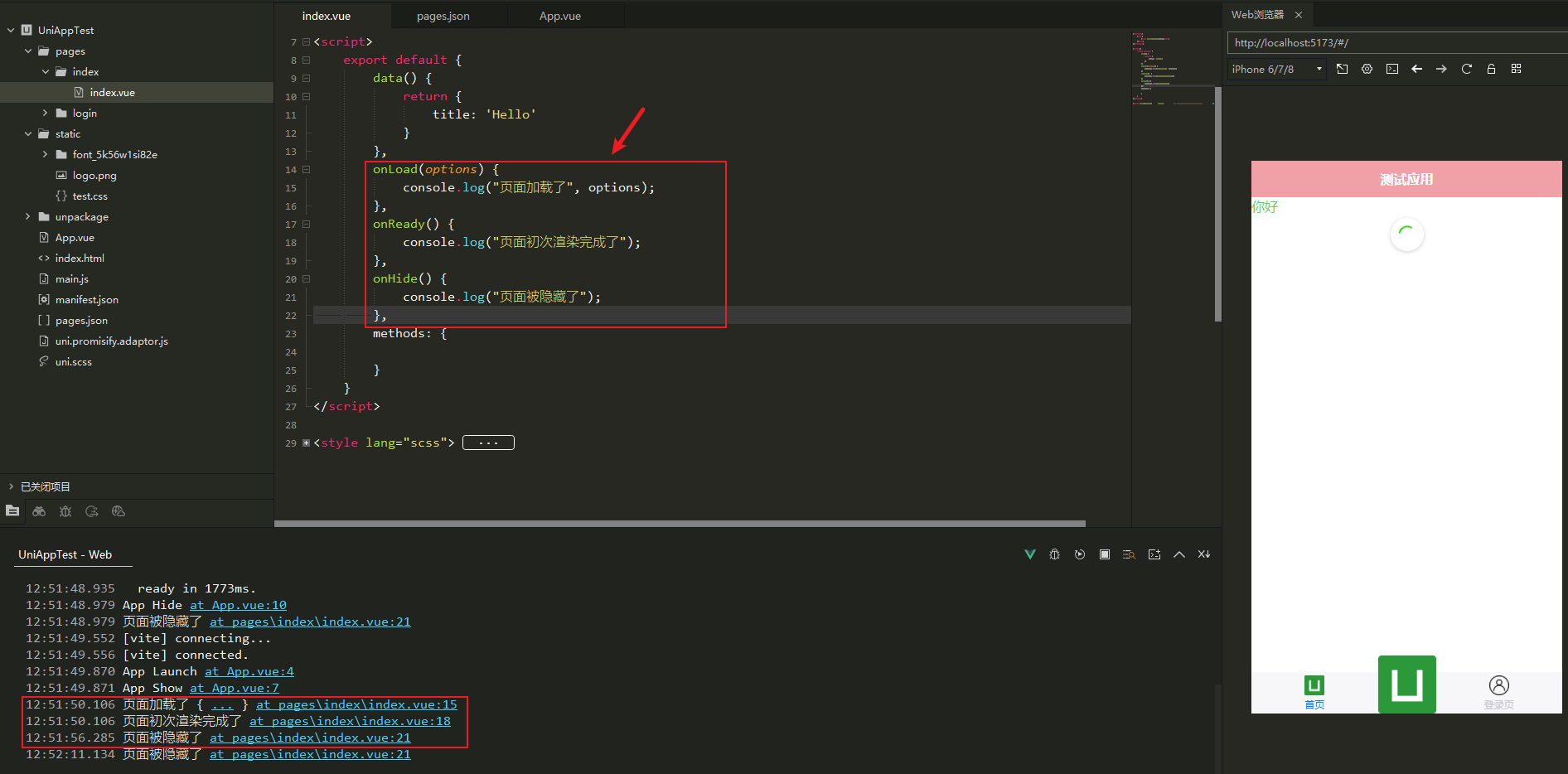Open manifest.json in the file tree

86,299
